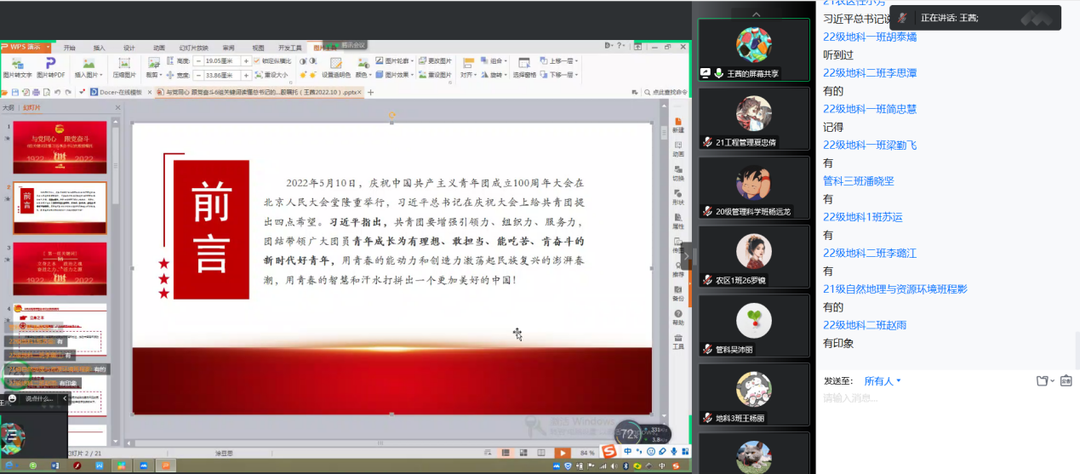Open the 动画 sidebar panel icon
This screenshot has height=474, width=1080.
pos(678,147)
